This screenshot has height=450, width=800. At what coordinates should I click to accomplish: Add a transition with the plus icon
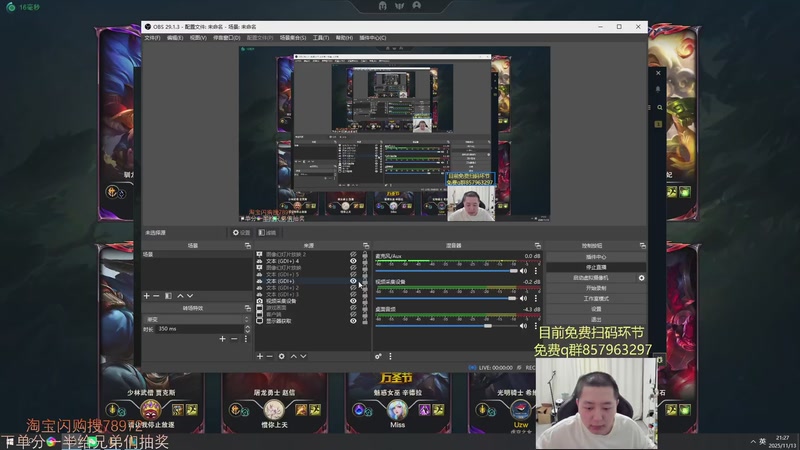tap(222, 339)
